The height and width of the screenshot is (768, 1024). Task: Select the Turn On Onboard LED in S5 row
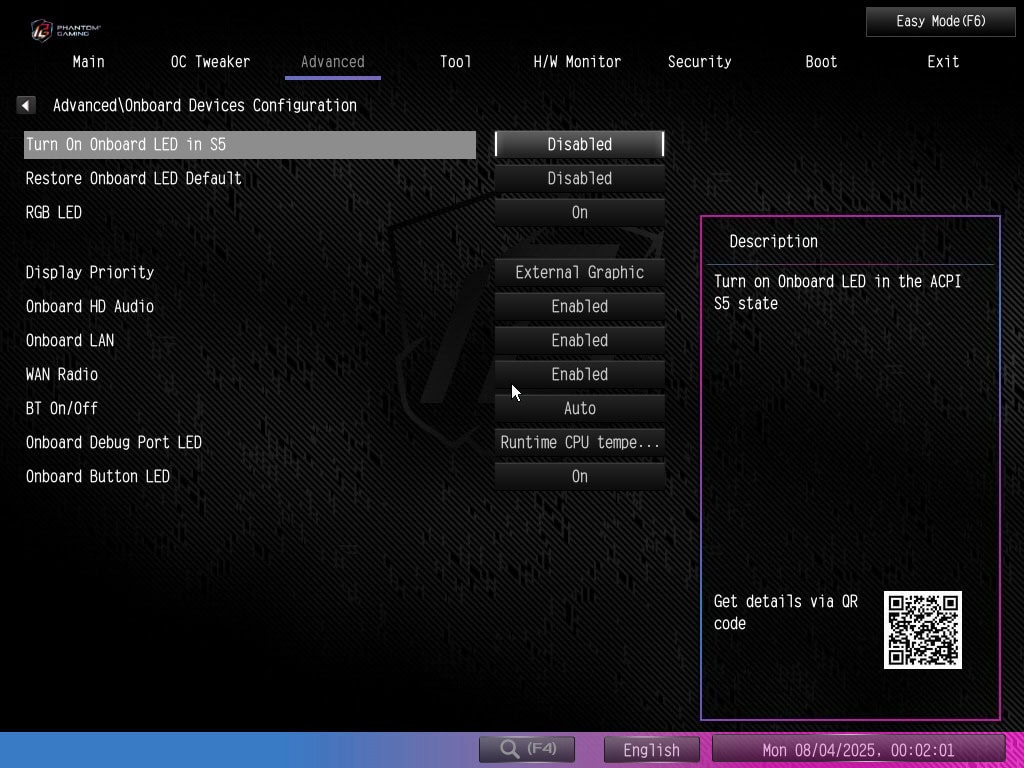[249, 144]
